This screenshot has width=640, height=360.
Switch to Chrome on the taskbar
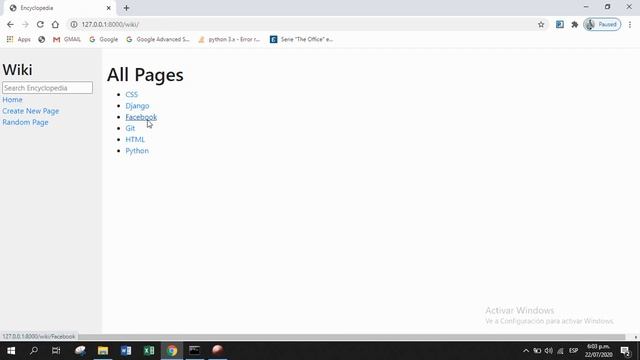(x=172, y=351)
